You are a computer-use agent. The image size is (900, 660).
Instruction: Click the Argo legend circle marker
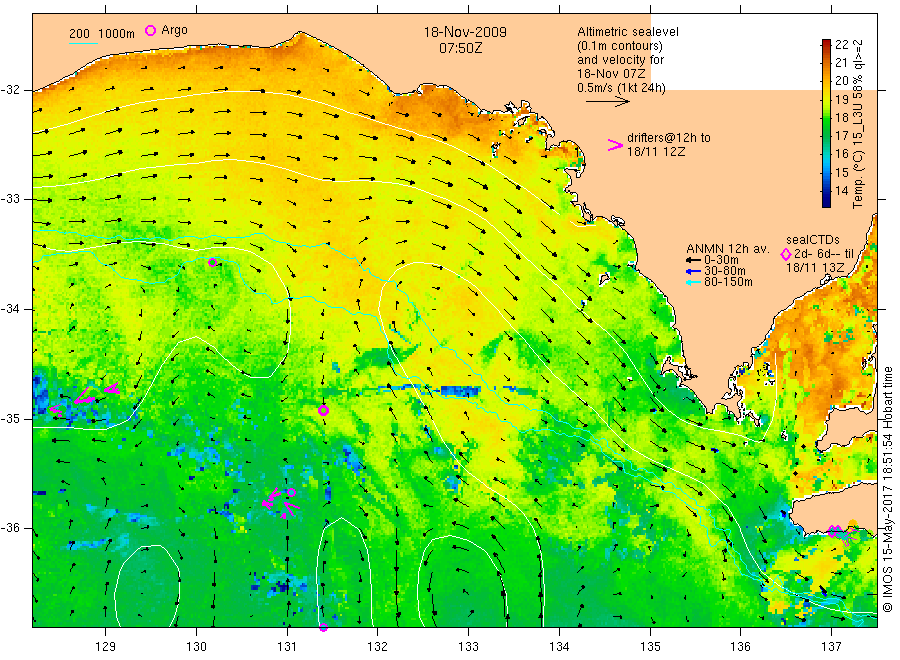click(x=150, y=30)
